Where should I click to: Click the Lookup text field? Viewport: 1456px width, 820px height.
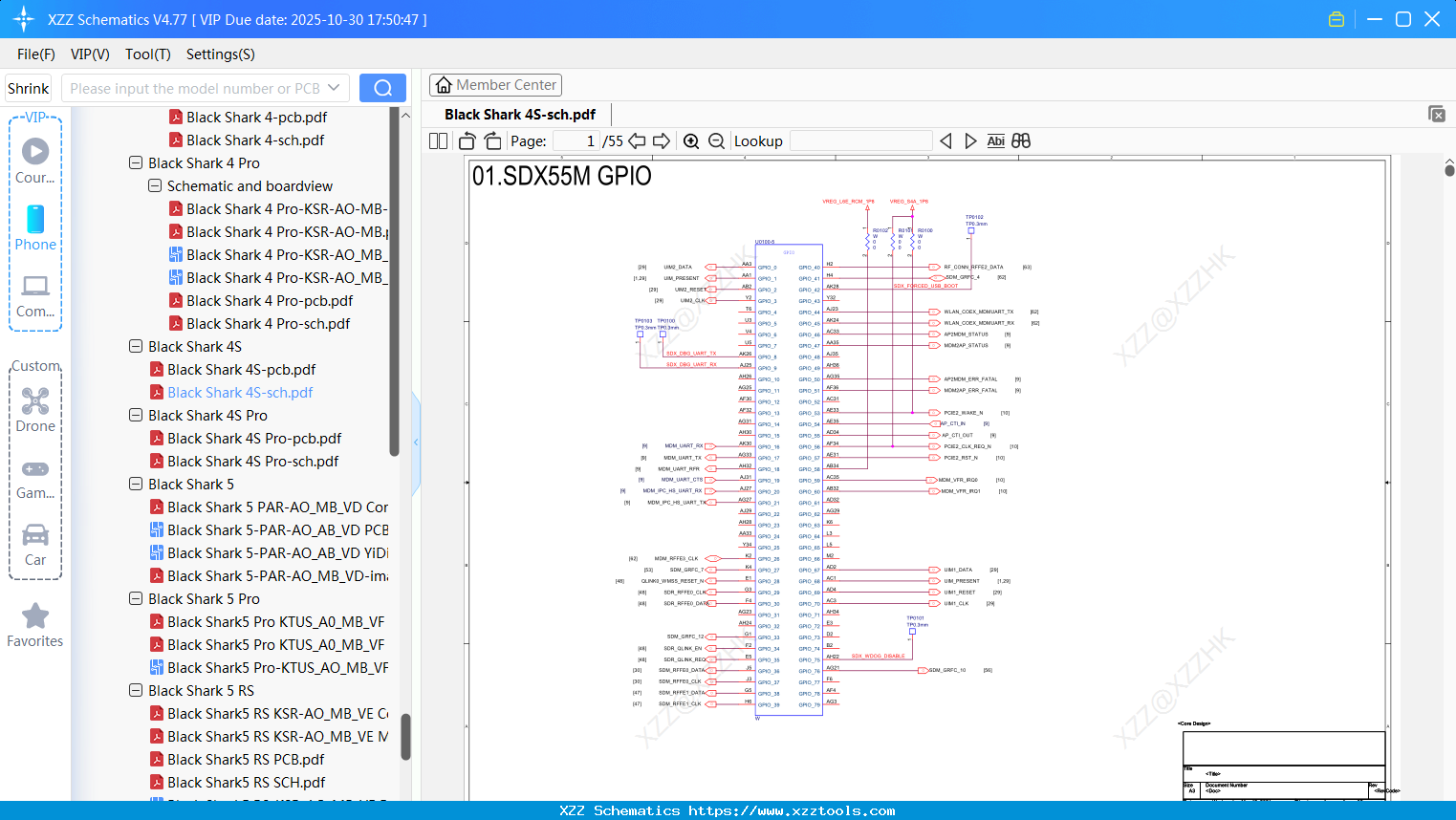[861, 141]
